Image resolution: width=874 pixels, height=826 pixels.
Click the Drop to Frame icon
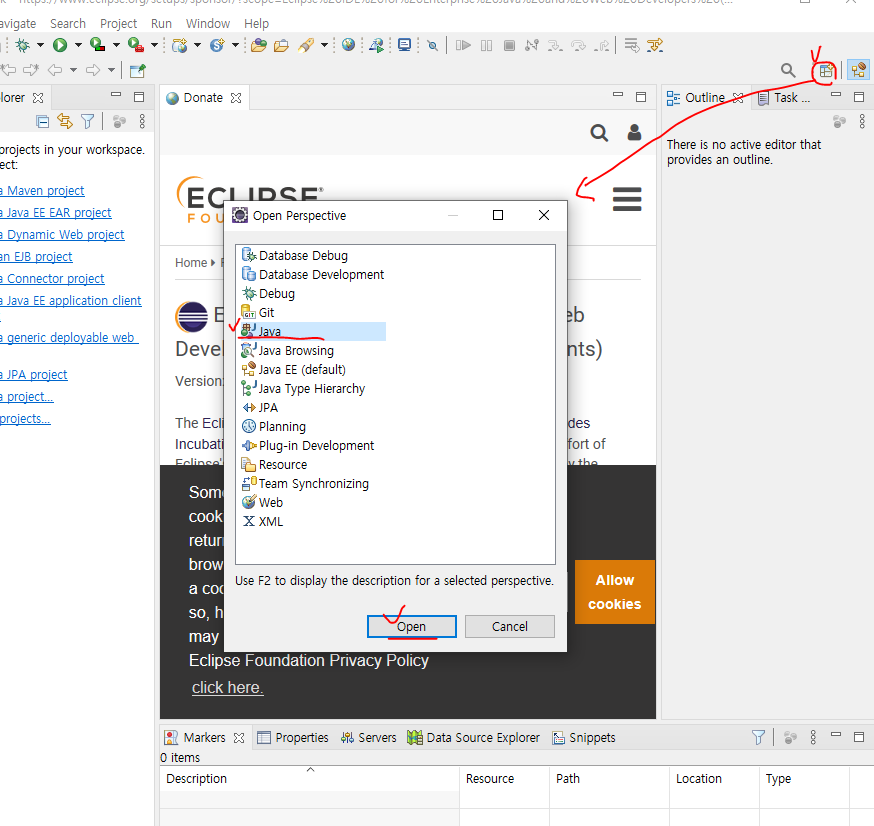coord(632,45)
